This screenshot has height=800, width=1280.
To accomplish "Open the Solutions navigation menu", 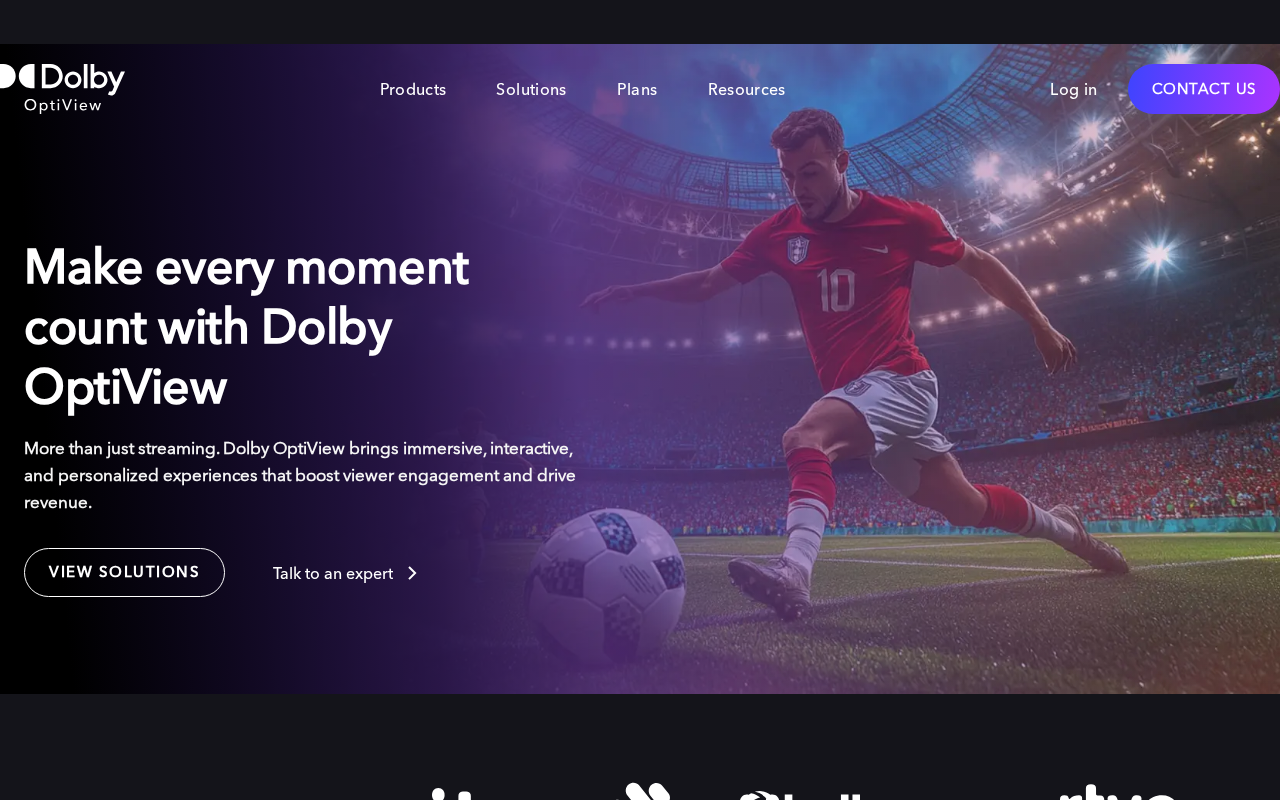I will 531,90.
